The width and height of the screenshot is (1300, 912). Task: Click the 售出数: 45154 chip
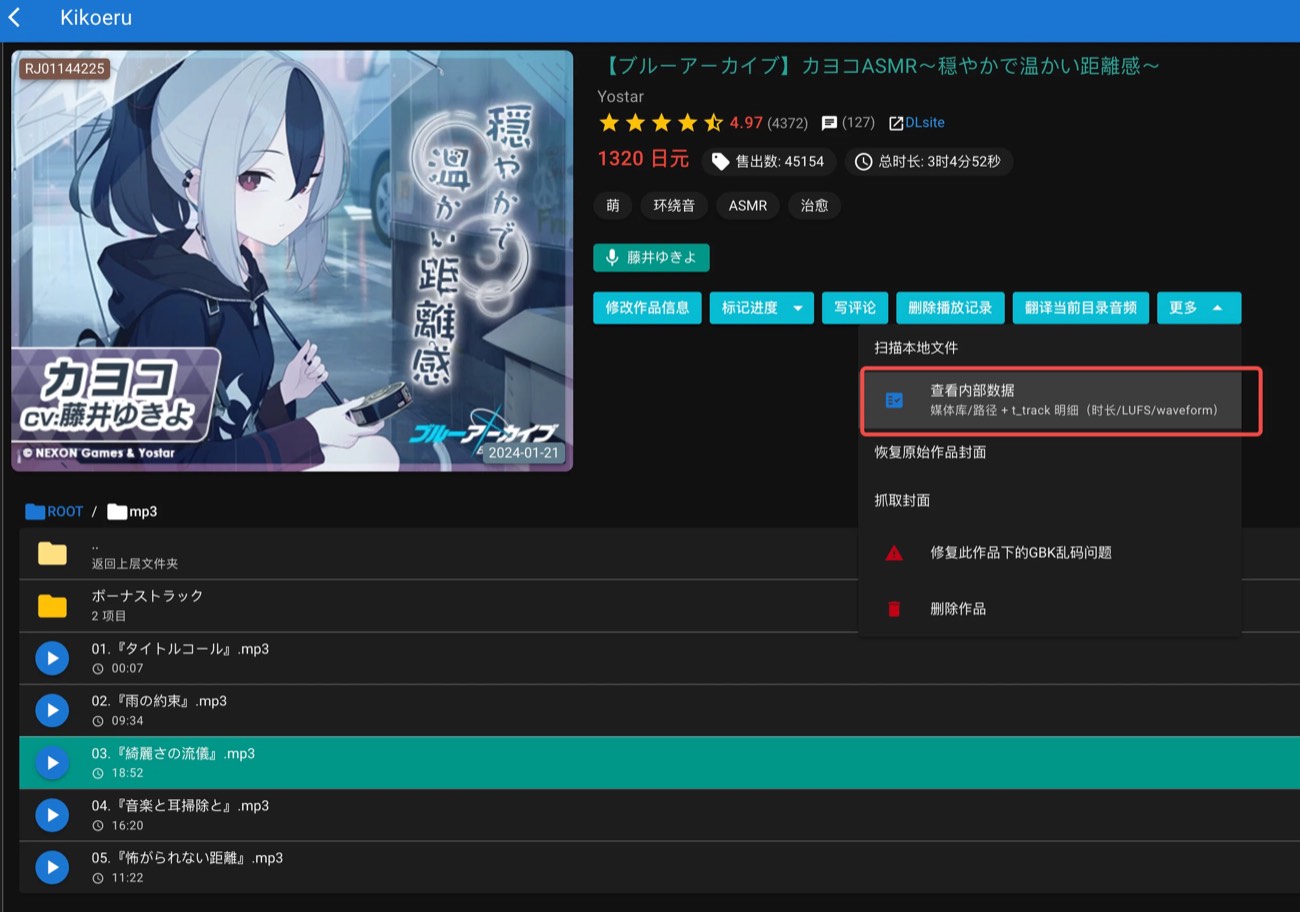769,161
